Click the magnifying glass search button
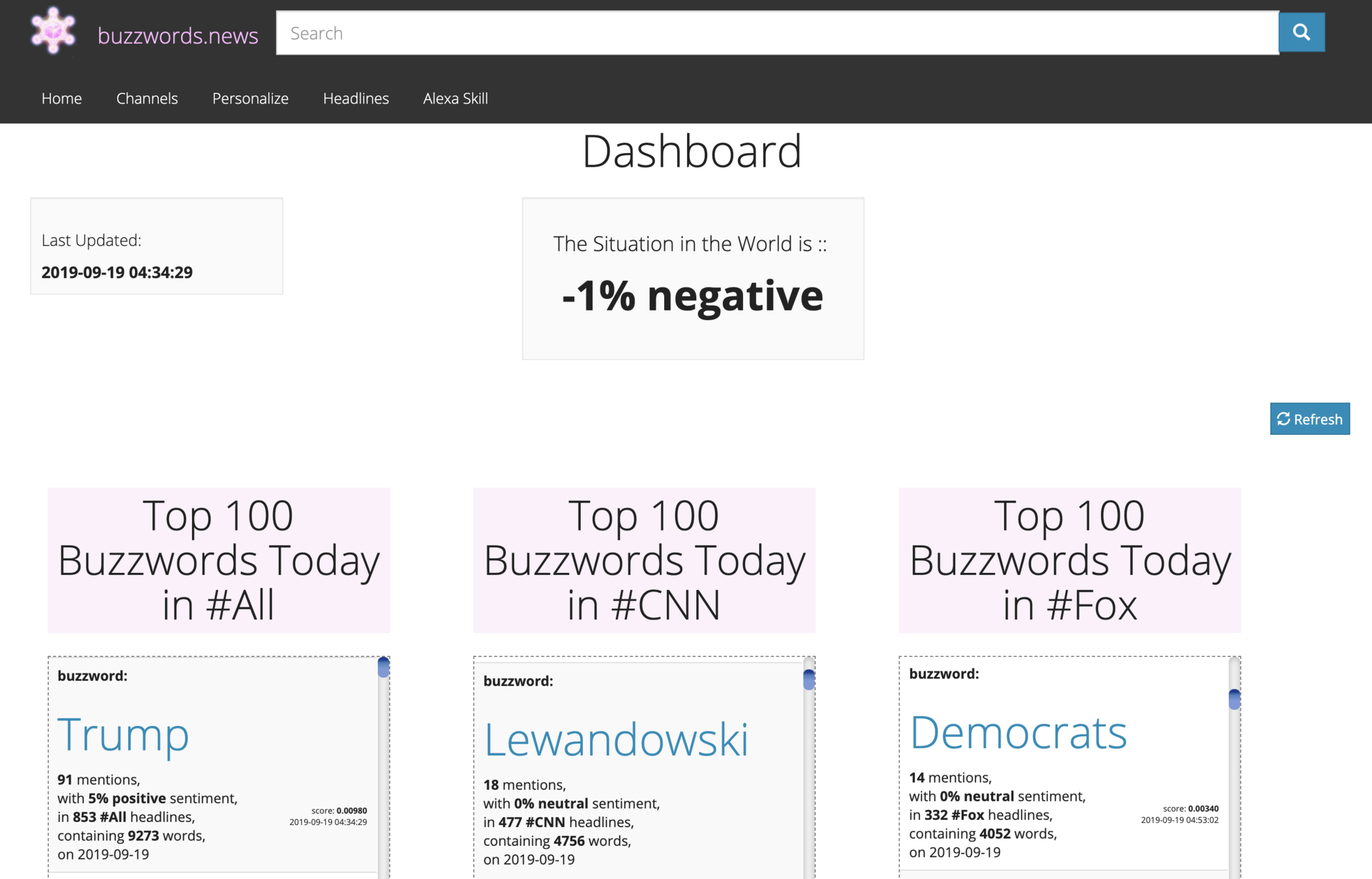 click(x=1301, y=33)
